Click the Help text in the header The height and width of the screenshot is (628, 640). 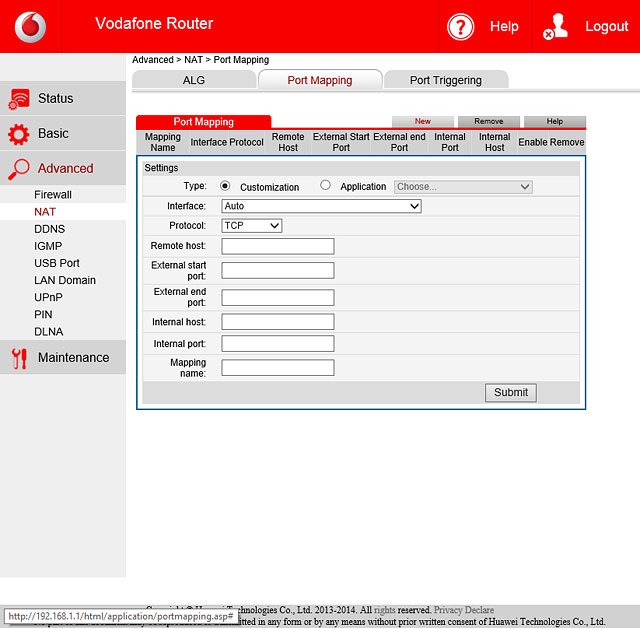[x=504, y=27]
